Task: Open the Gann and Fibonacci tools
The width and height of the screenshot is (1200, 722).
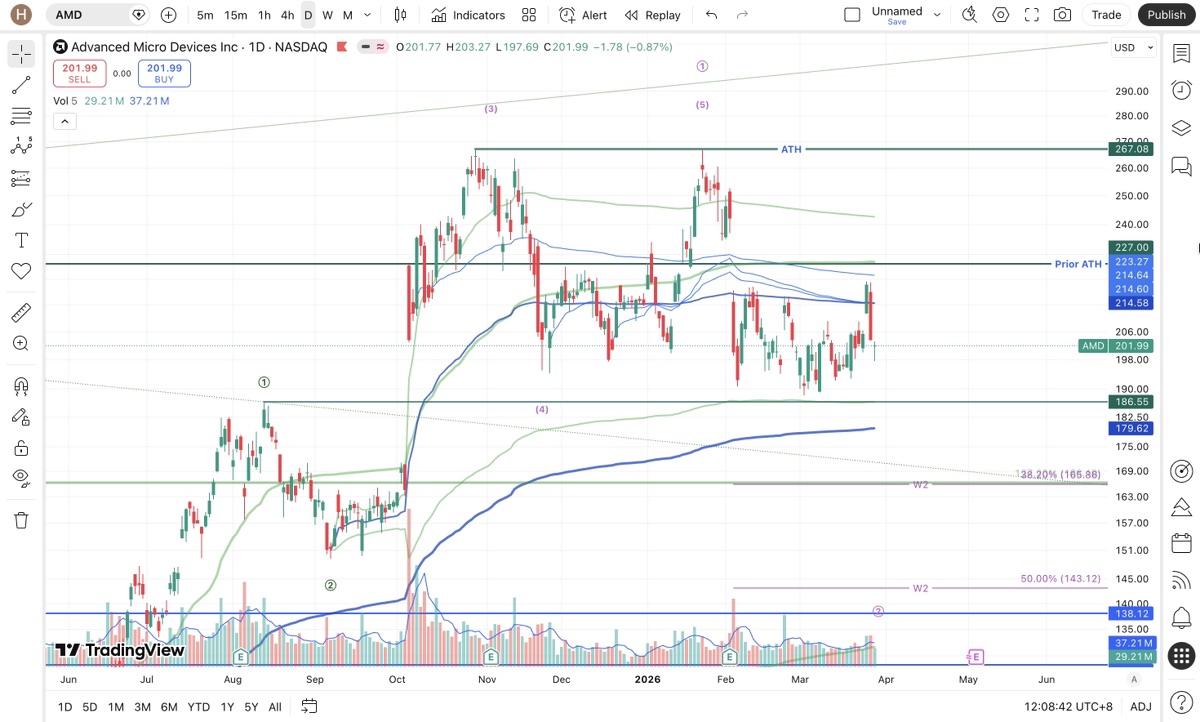Action: click(x=21, y=116)
